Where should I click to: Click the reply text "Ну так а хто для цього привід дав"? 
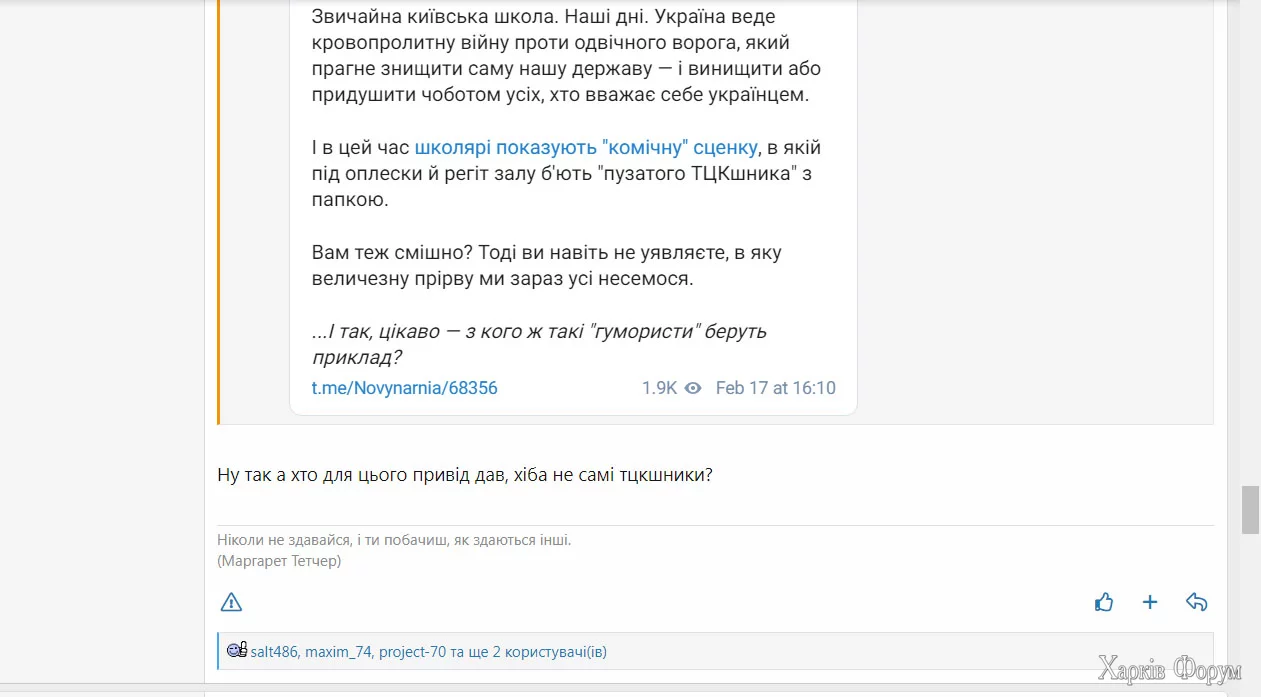click(x=464, y=475)
